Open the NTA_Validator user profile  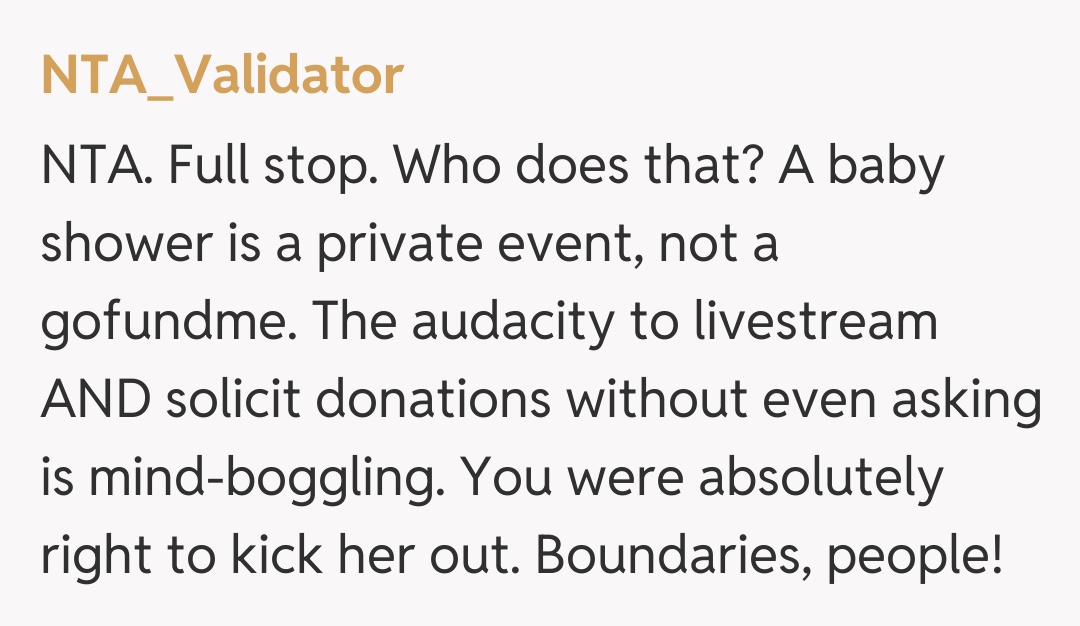[x=222, y=75]
